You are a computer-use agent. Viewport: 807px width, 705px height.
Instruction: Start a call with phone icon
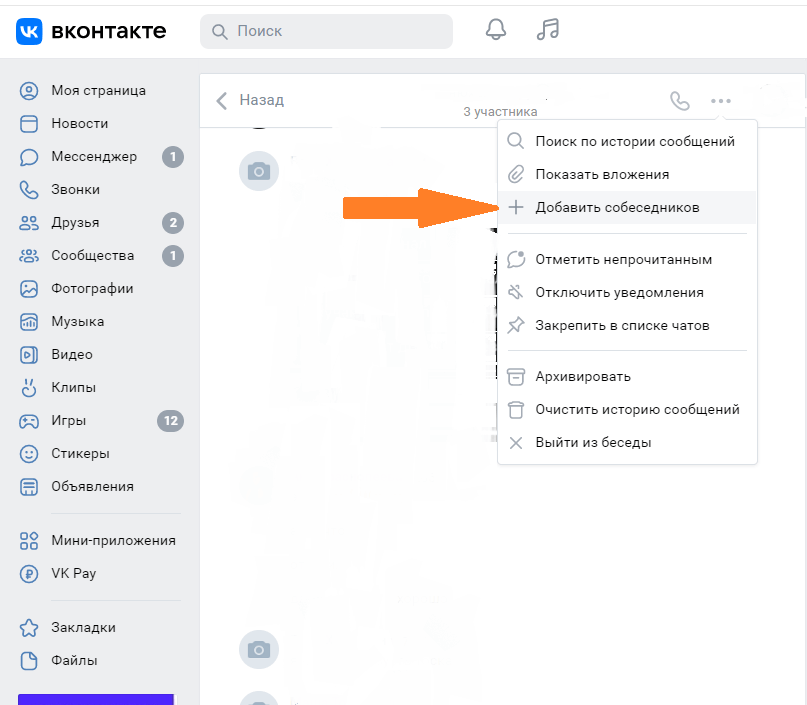pyautogui.click(x=680, y=100)
